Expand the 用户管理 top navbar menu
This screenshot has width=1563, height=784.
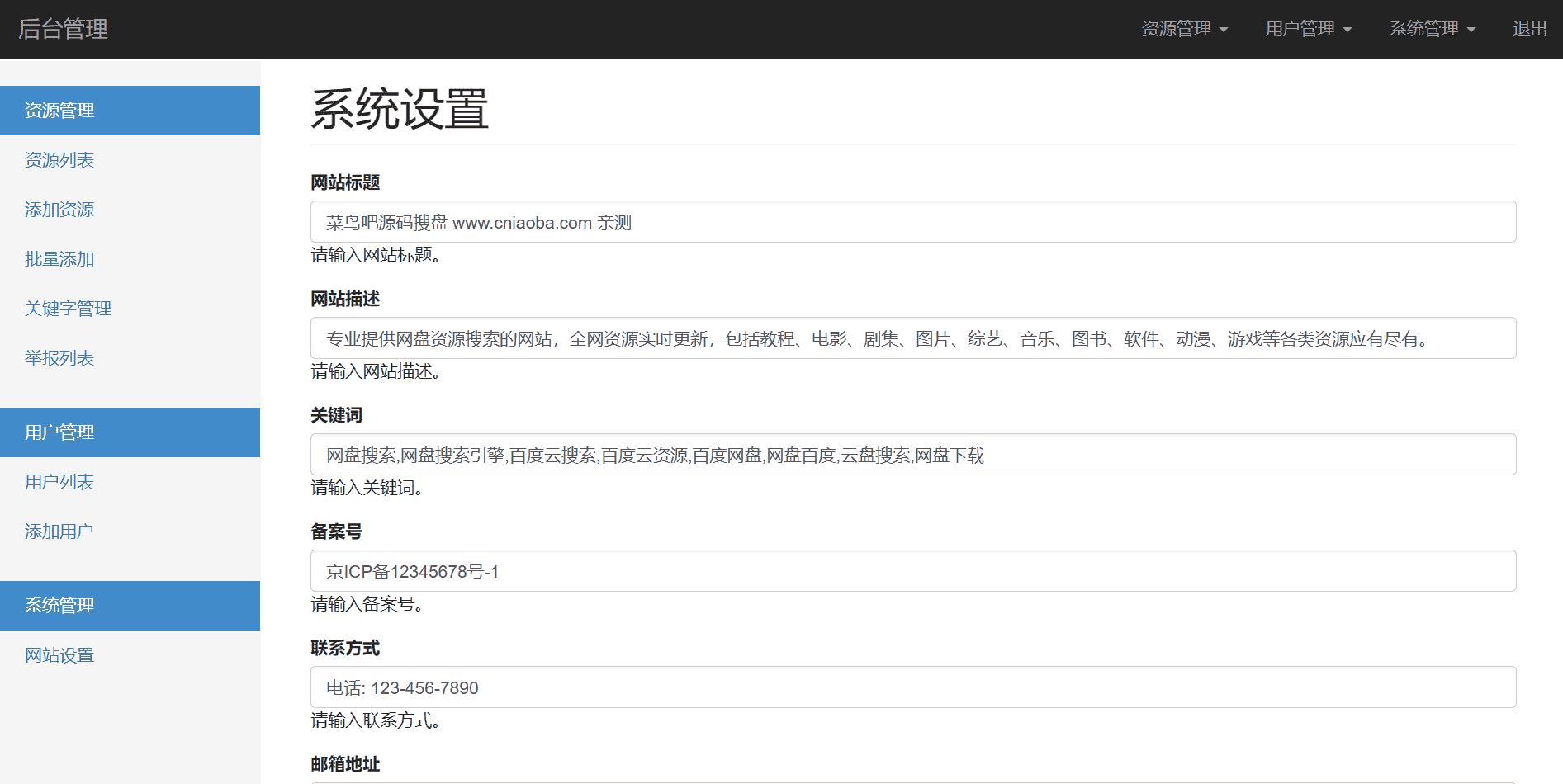pyautogui.click(x=1308, y=29)
